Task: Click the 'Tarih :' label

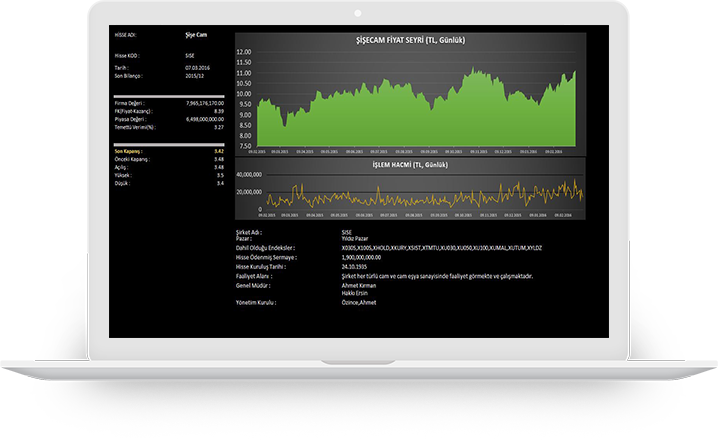Action: coord(121,68)
